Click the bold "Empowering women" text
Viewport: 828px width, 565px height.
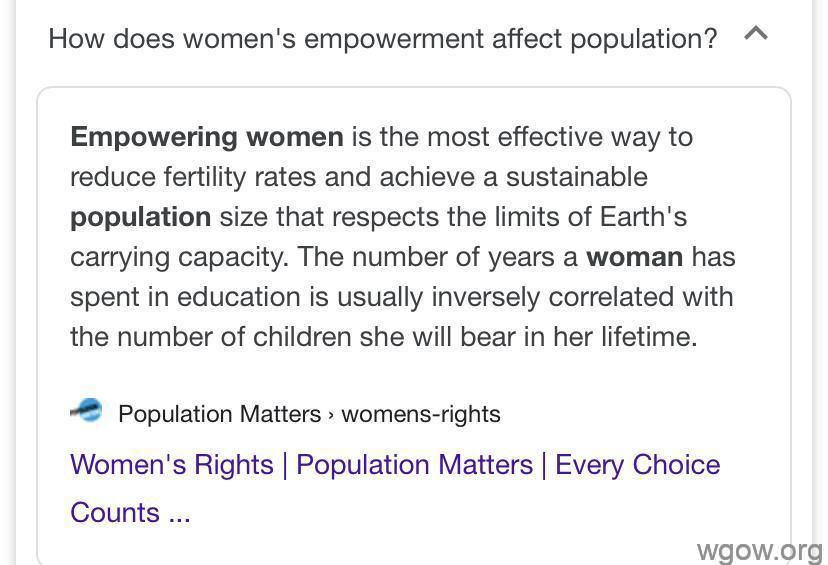207,137
